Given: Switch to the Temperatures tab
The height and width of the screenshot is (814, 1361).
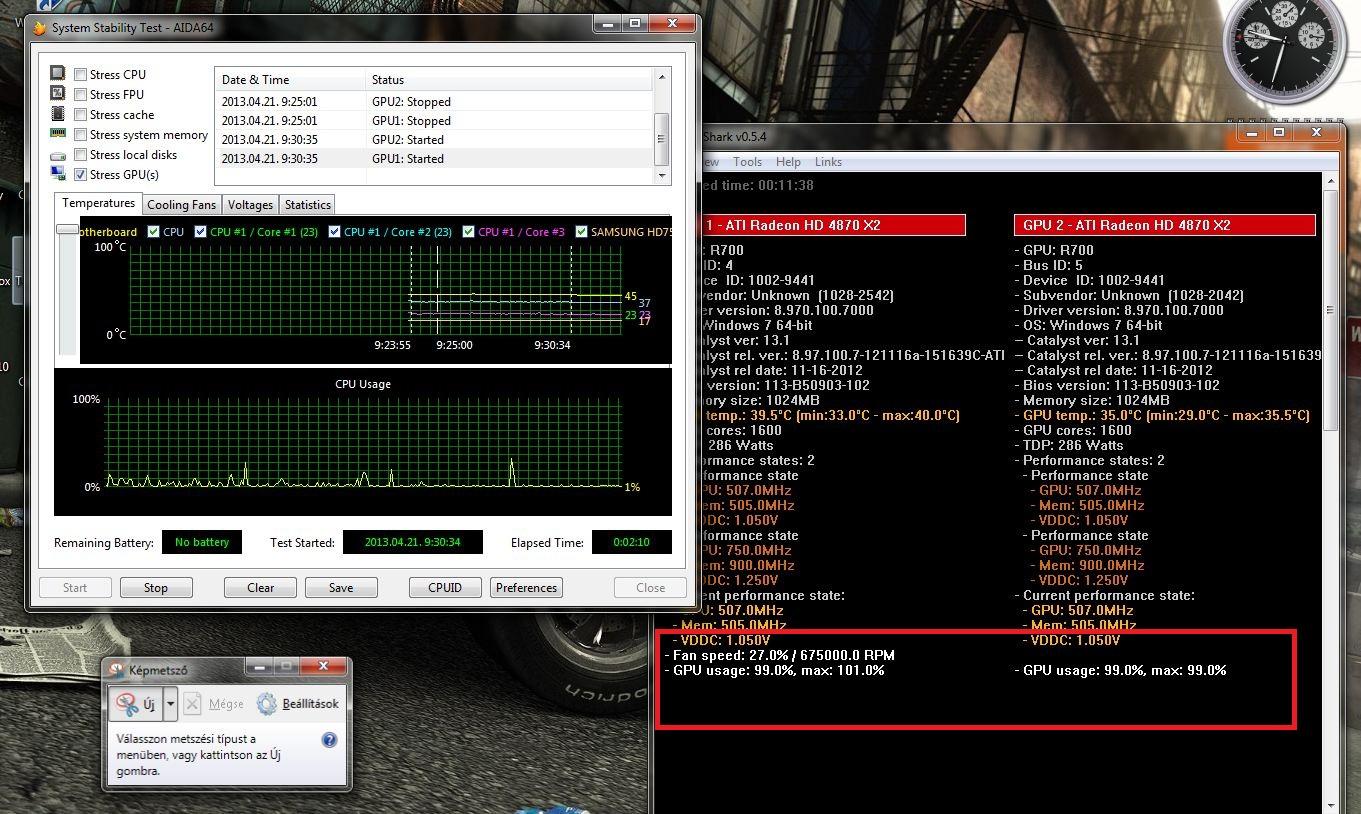Looking at the screenshot, I should [98, 203].
